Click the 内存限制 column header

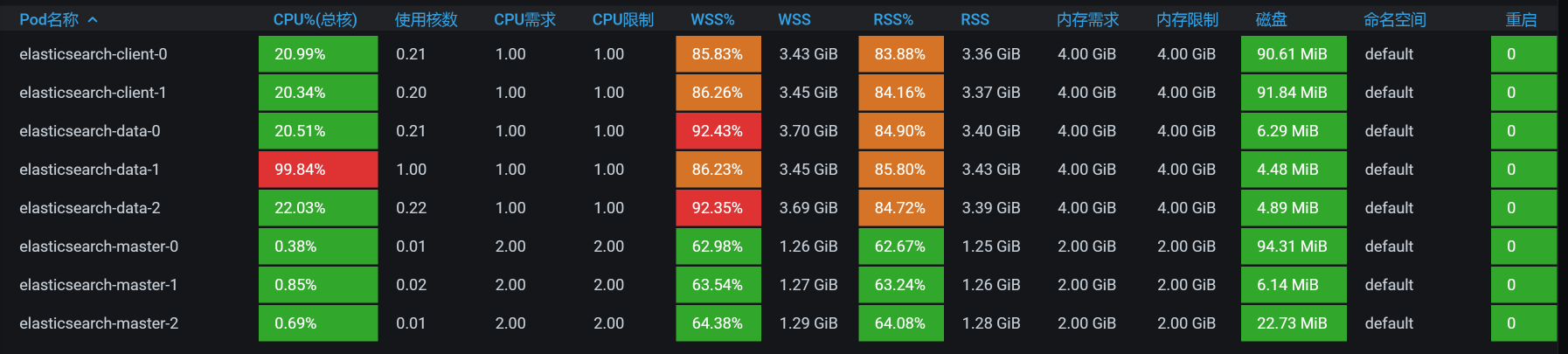point(1187,19)
